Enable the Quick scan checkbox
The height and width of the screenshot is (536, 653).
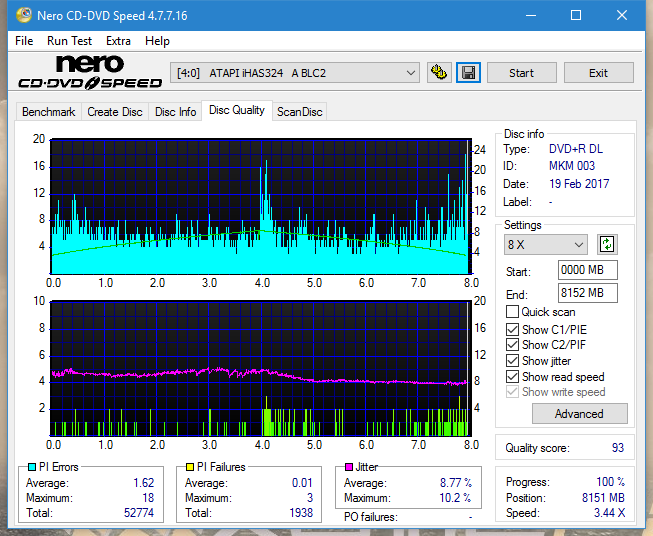click(x=512, y=312)
